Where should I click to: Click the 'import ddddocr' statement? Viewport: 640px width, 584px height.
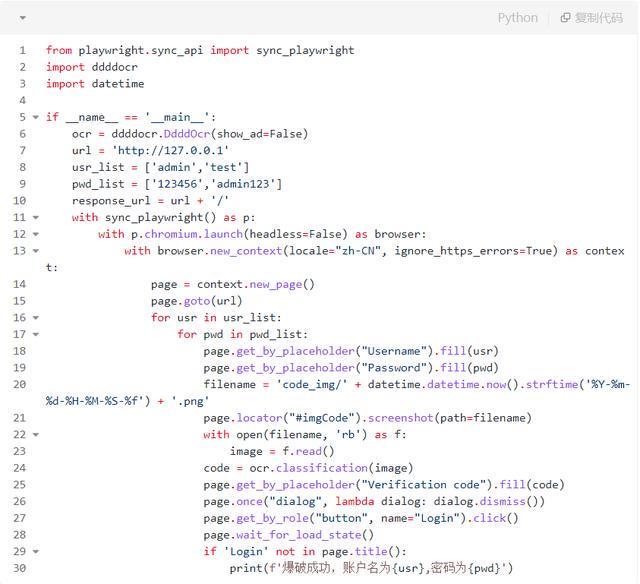(x=92, y=67)
